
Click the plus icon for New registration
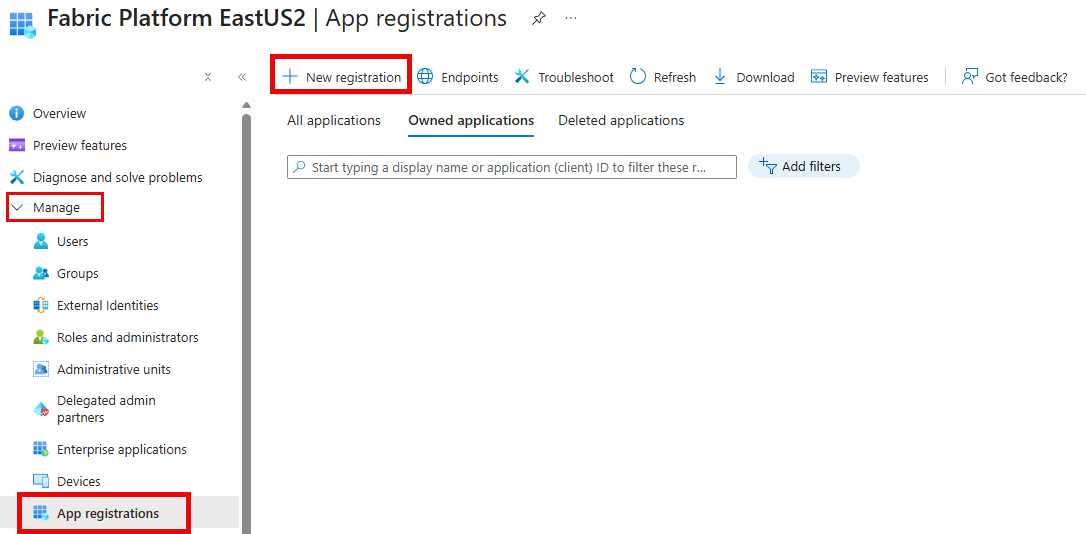coord(290,77)
